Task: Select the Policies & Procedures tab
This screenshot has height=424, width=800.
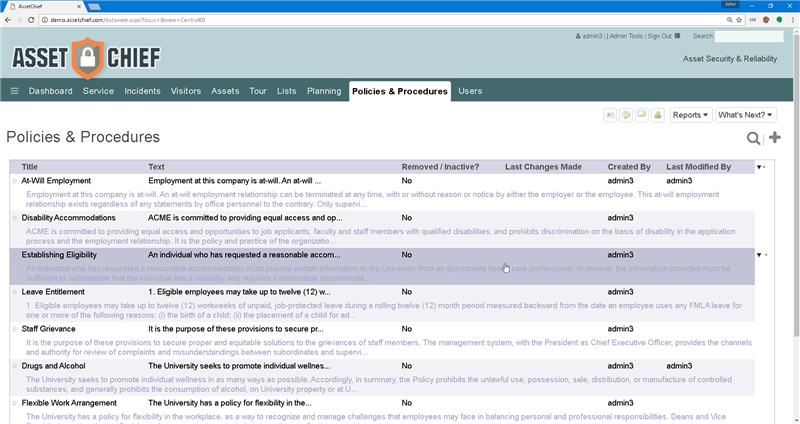Action: coord(400,91)
